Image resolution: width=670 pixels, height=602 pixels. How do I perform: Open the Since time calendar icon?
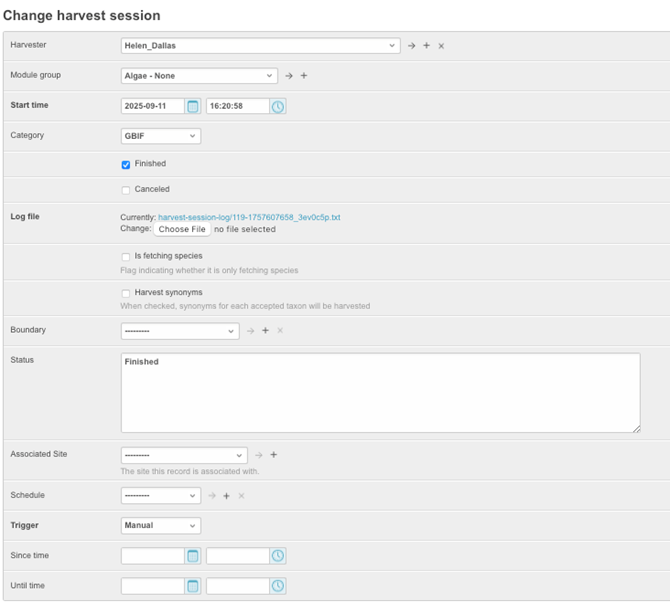coord(193,556)
